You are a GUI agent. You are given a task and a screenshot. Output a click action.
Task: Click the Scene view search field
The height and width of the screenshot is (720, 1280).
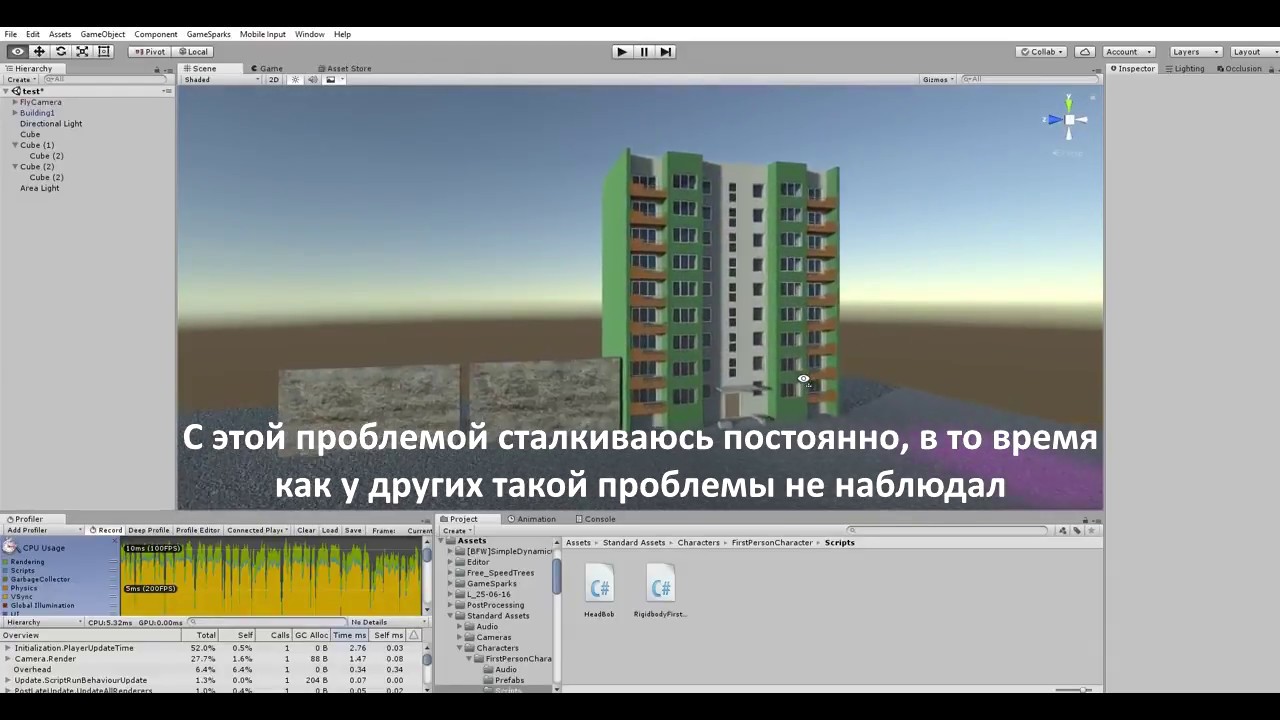tap(1029, 79)
